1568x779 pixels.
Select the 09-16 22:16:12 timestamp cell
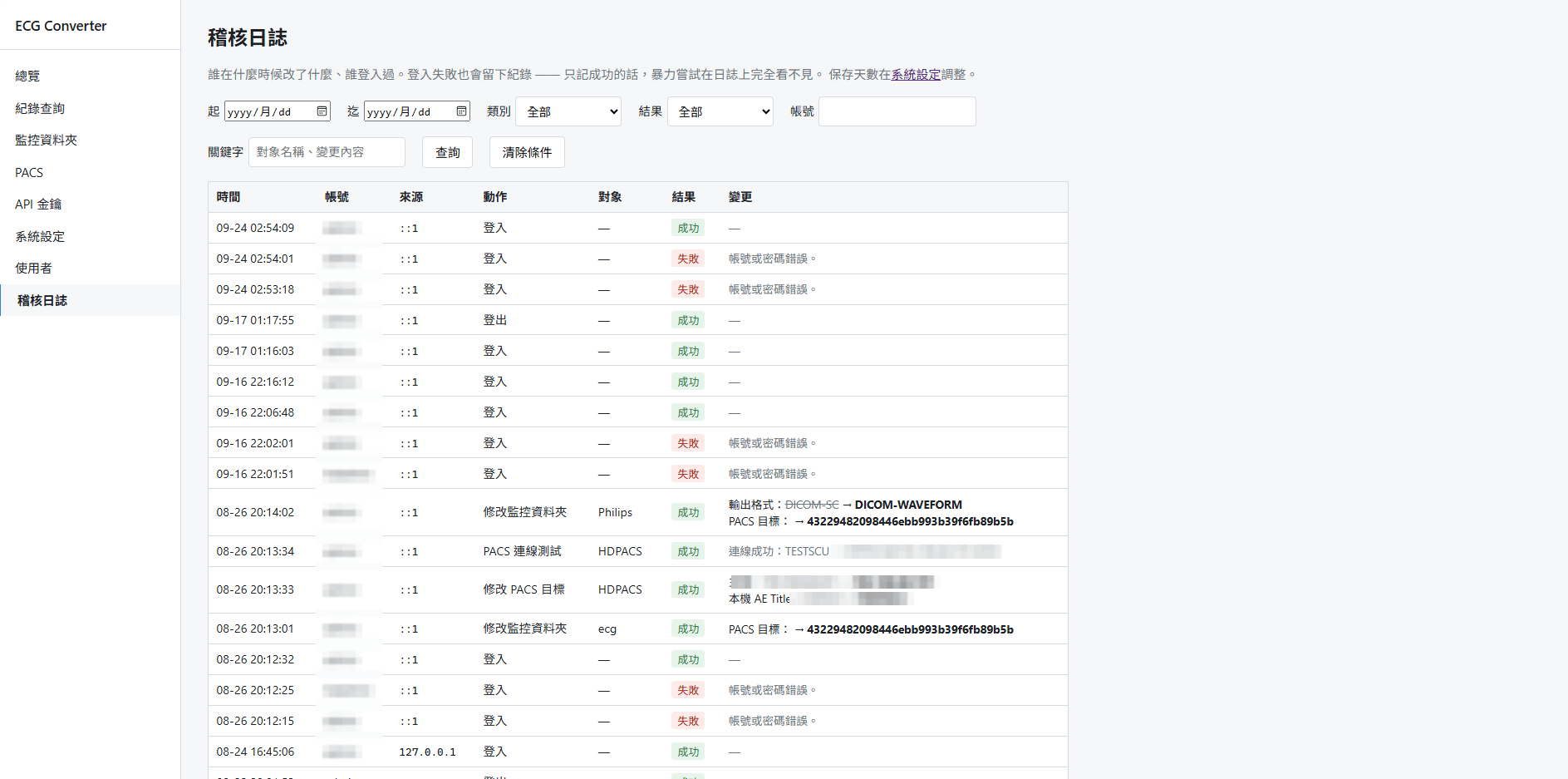tap(255, 382)
